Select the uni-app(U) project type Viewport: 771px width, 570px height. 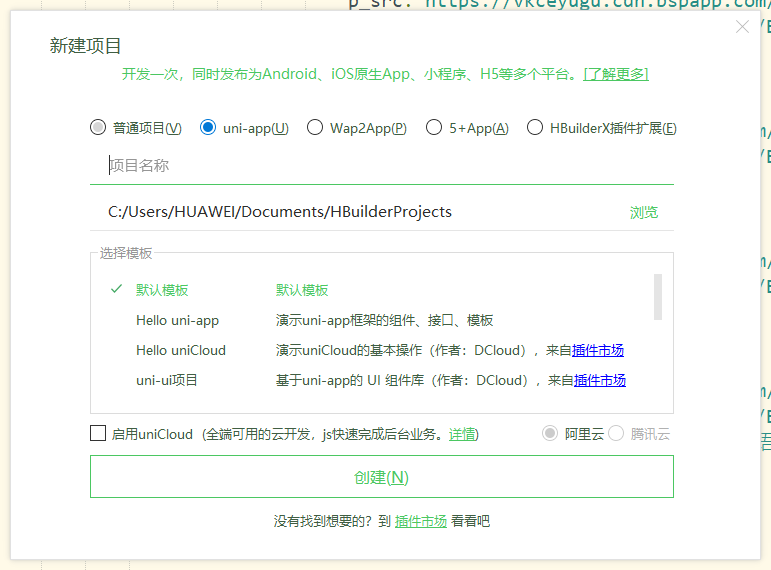coord(208,127)
